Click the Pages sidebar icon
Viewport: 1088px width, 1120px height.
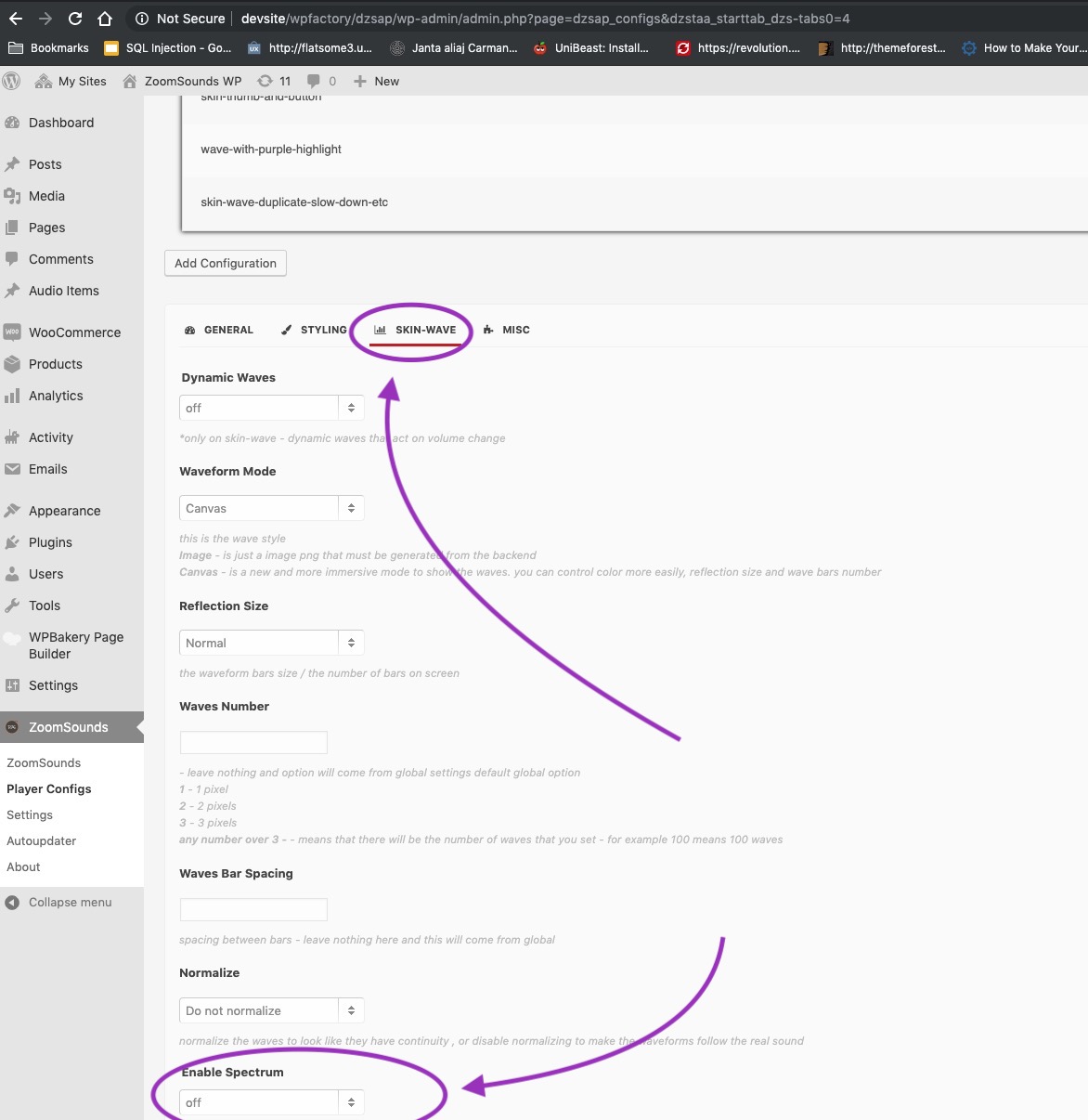[12, 228]
